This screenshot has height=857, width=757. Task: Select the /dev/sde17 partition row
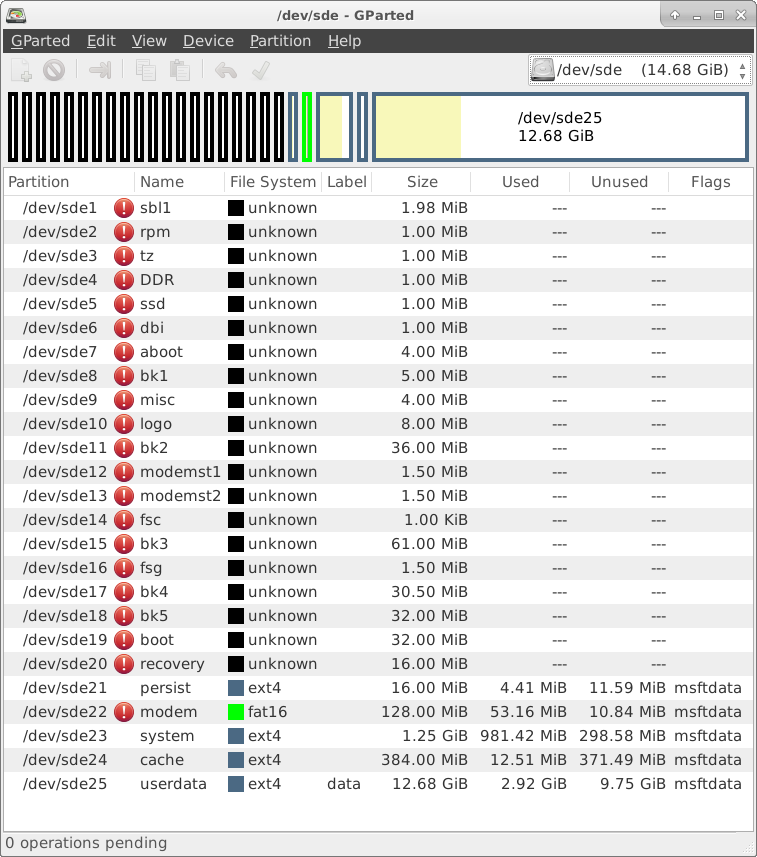[378, 592]
